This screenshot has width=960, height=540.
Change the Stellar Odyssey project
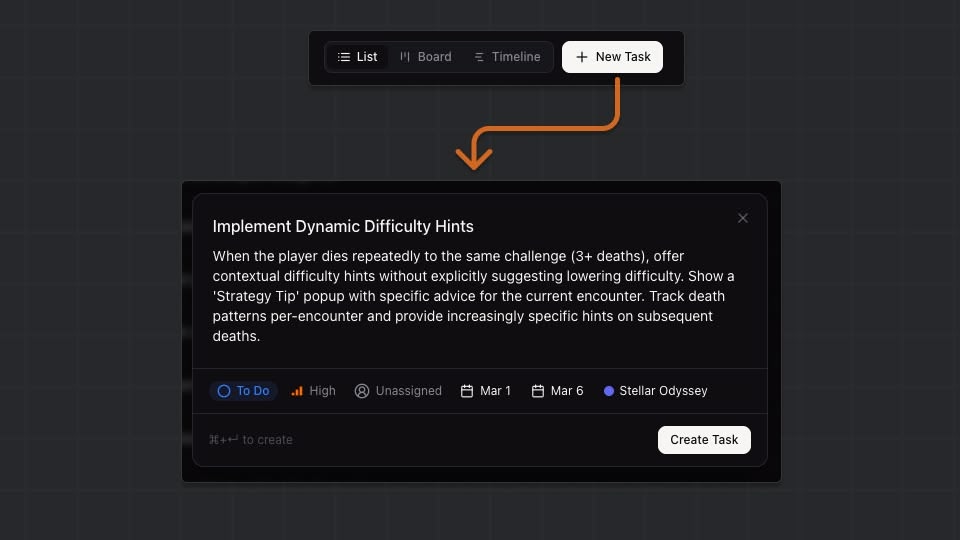coord(655,391)
